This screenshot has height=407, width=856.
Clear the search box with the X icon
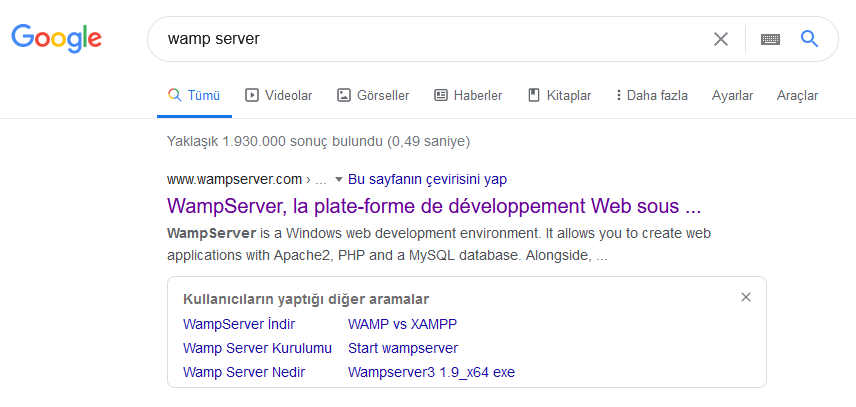pyautogui.click(x=721, y=39)
